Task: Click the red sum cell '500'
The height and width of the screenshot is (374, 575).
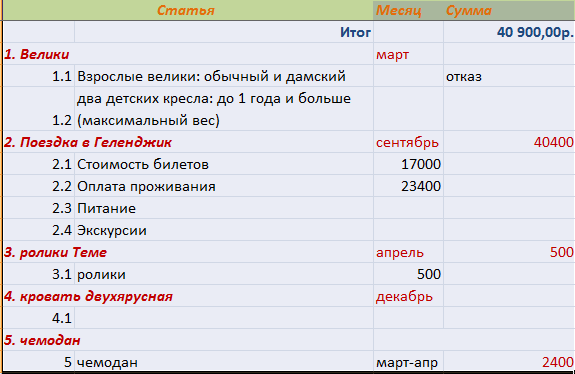Action: [509, 252]
